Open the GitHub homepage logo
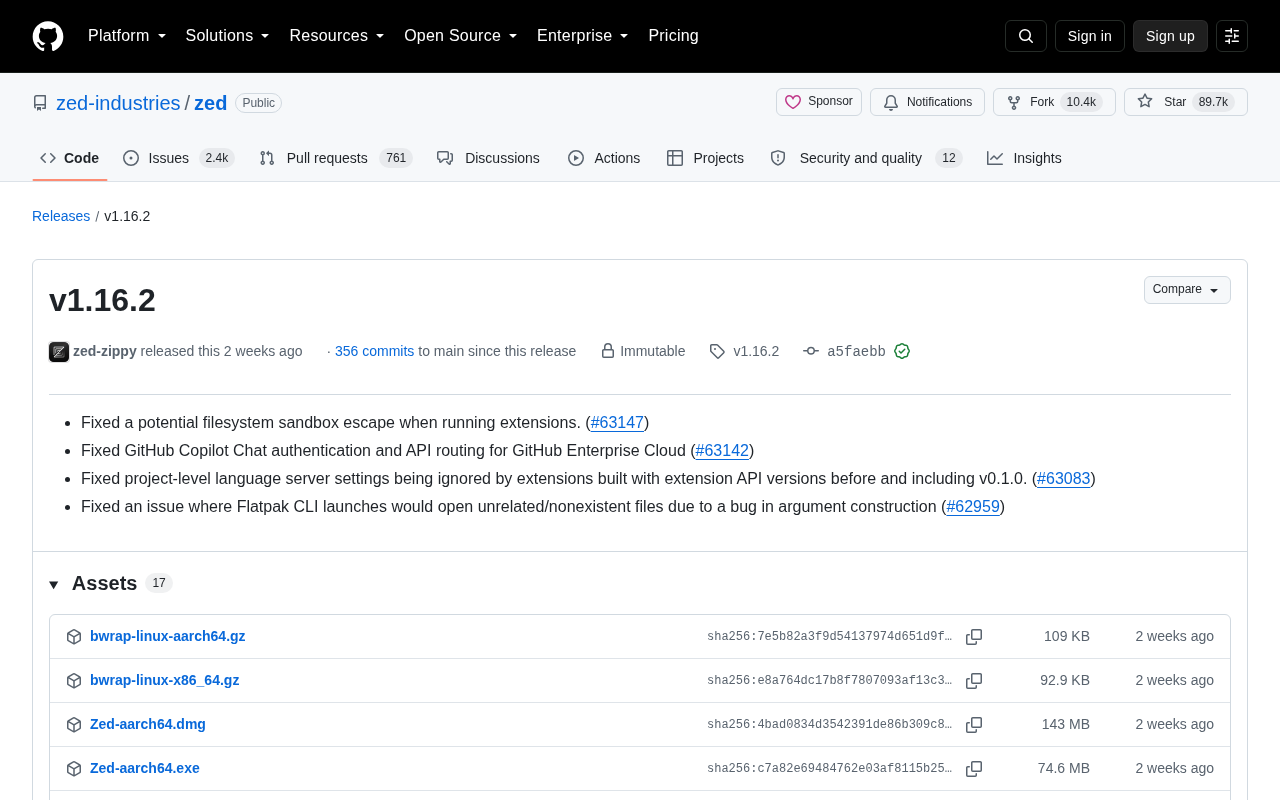The image size is (1280, 800). (48, 36)
